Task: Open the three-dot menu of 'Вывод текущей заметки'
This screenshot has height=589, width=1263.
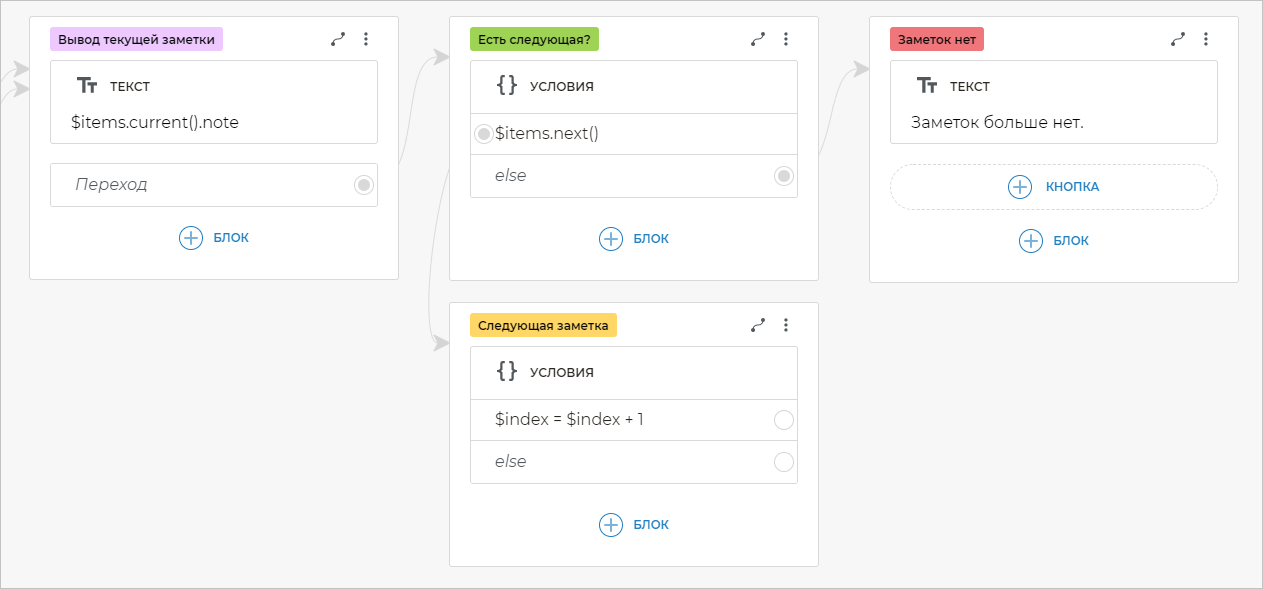Action: coord(366,39)
